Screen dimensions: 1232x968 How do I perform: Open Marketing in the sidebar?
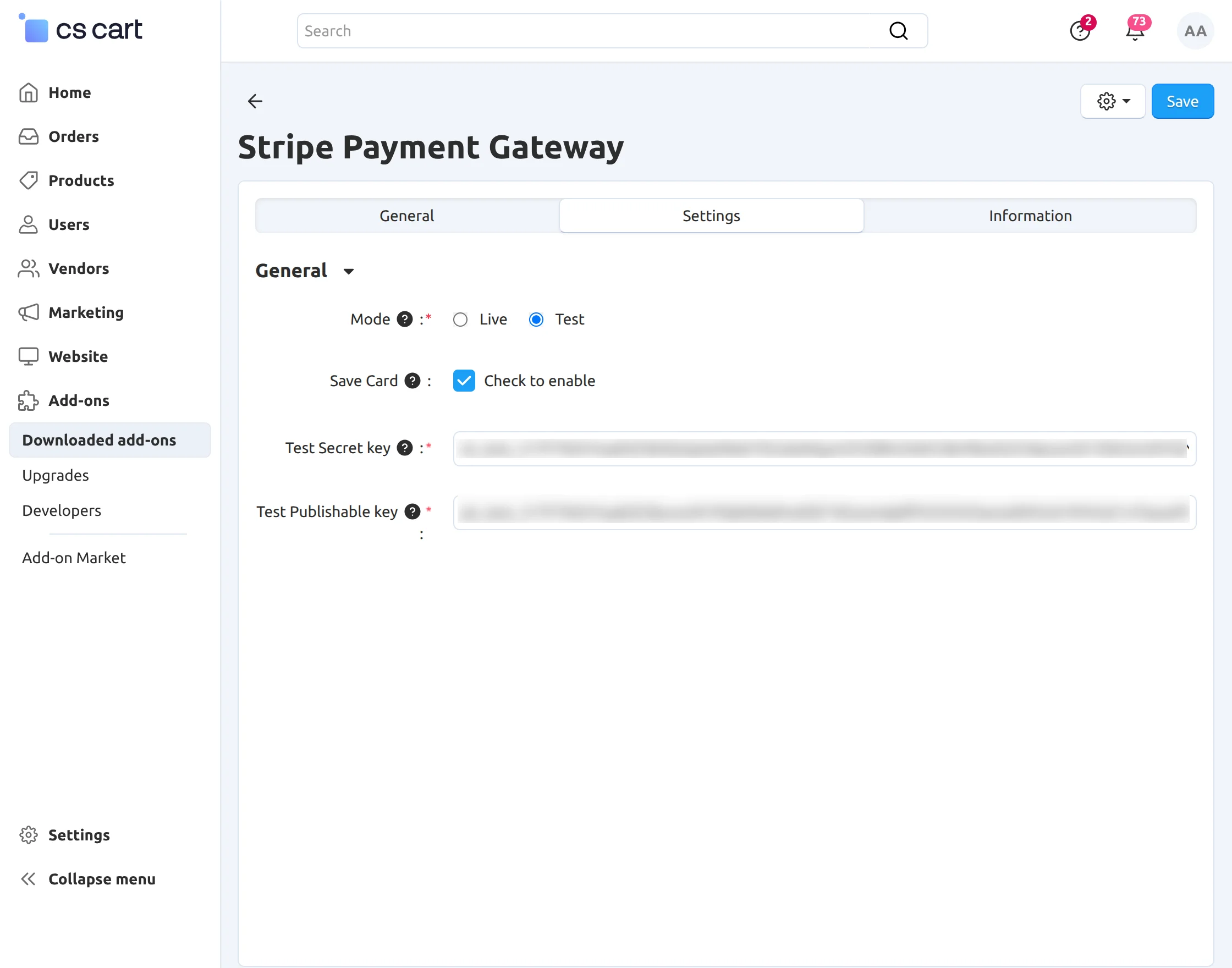point(86,312)
